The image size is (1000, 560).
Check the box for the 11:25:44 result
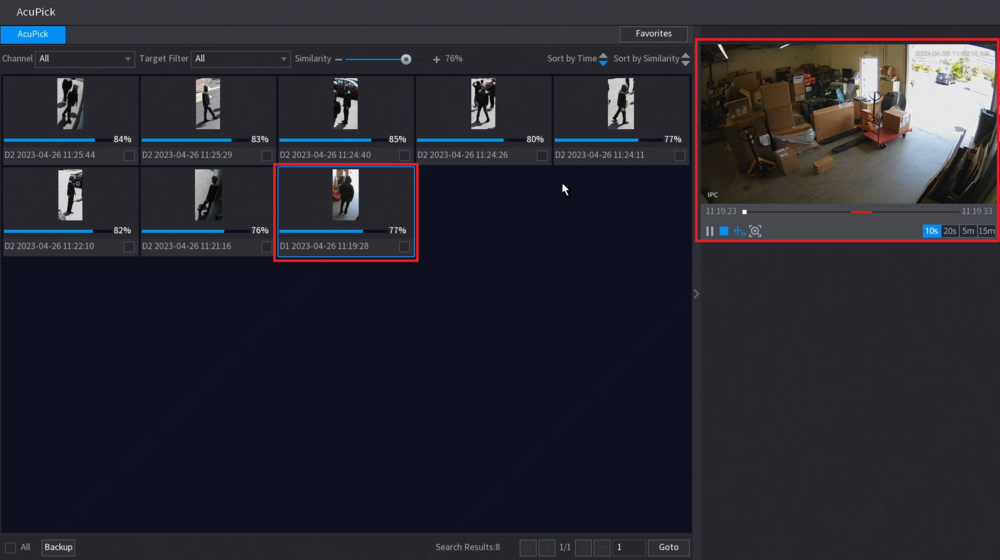[x=129, y=156]
